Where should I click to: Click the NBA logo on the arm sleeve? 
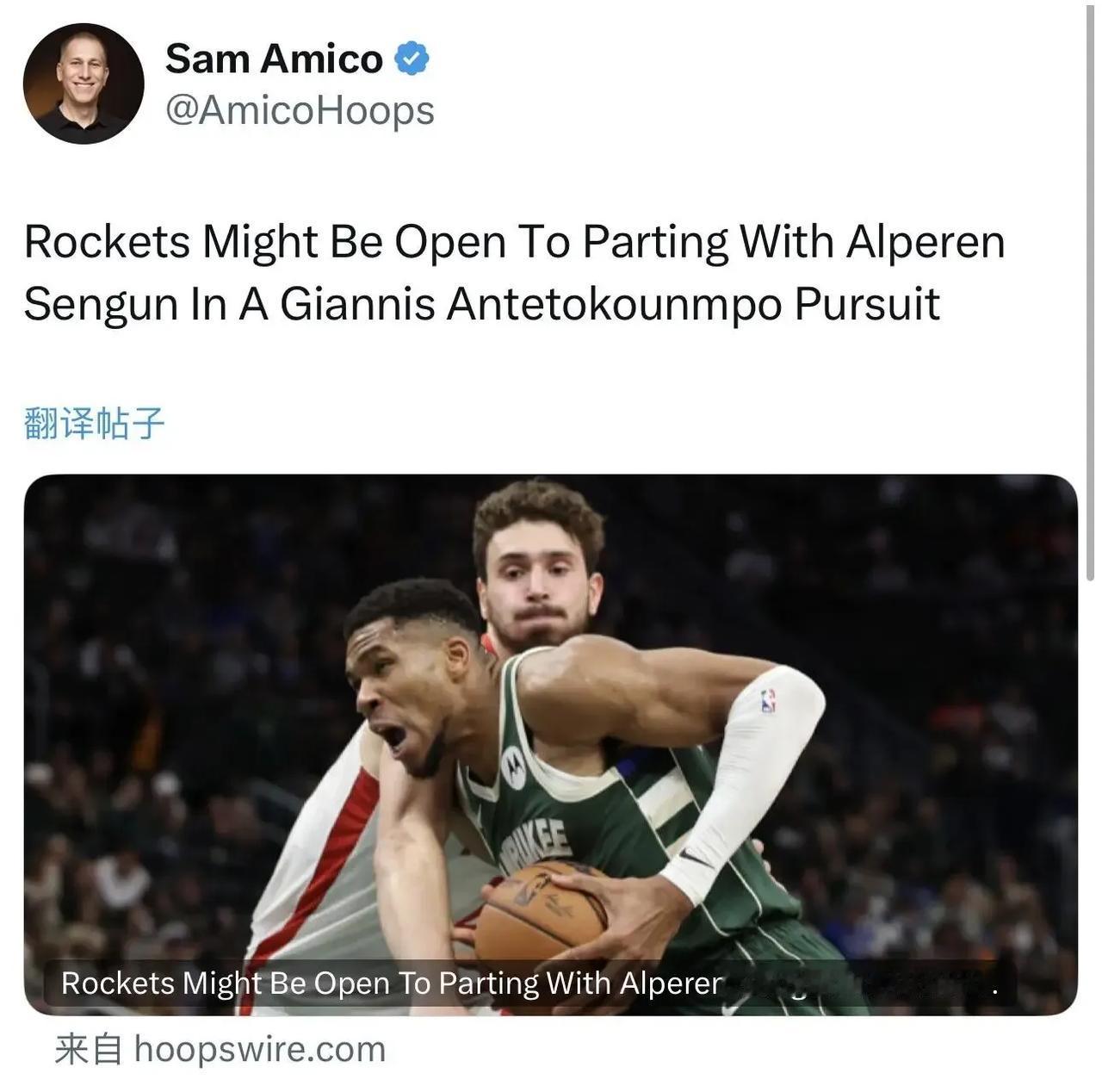[768, 701]
